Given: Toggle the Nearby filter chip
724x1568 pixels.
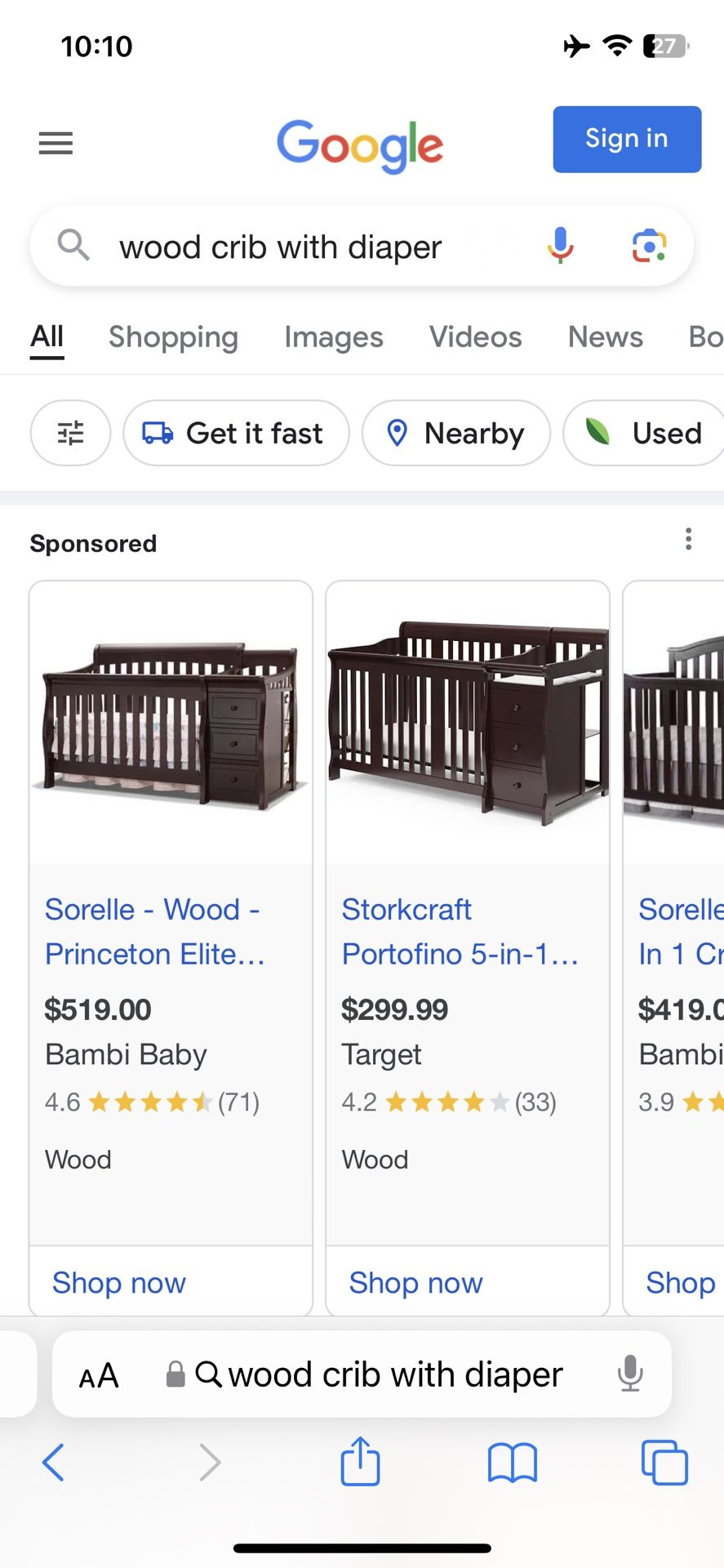Looking at the screenshot, I should (x=456, y=433).
